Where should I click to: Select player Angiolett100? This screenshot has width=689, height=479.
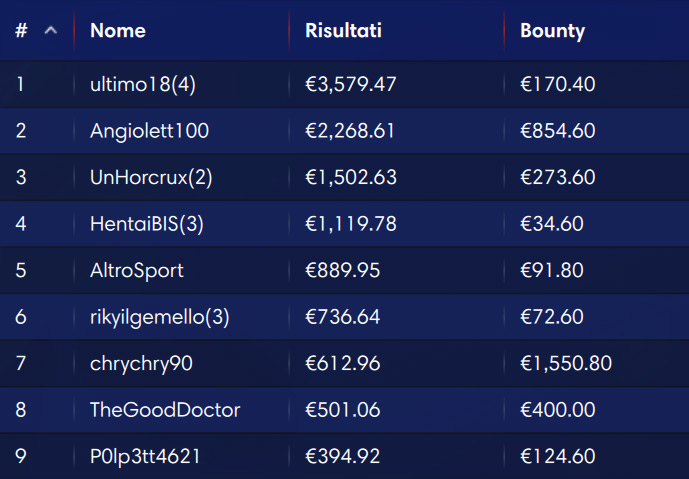tap(149, 131)
